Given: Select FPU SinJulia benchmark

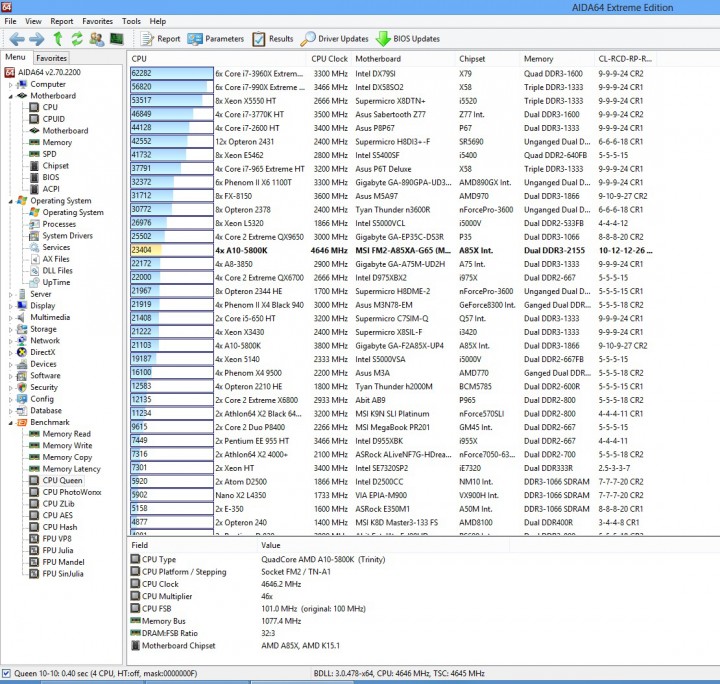Looking at the screenshot, I should pos(63,574).
